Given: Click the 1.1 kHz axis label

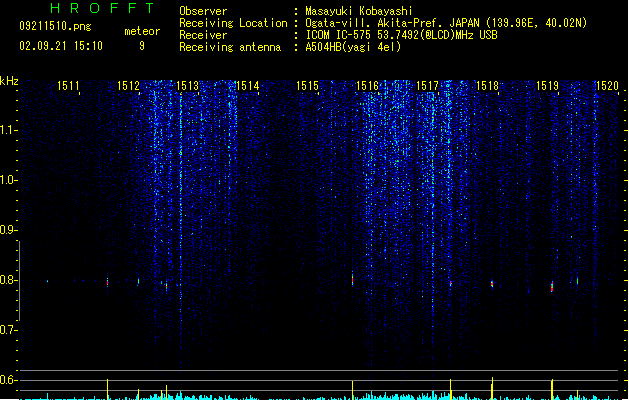Looking at the screenshot, I should pos(8,130).
